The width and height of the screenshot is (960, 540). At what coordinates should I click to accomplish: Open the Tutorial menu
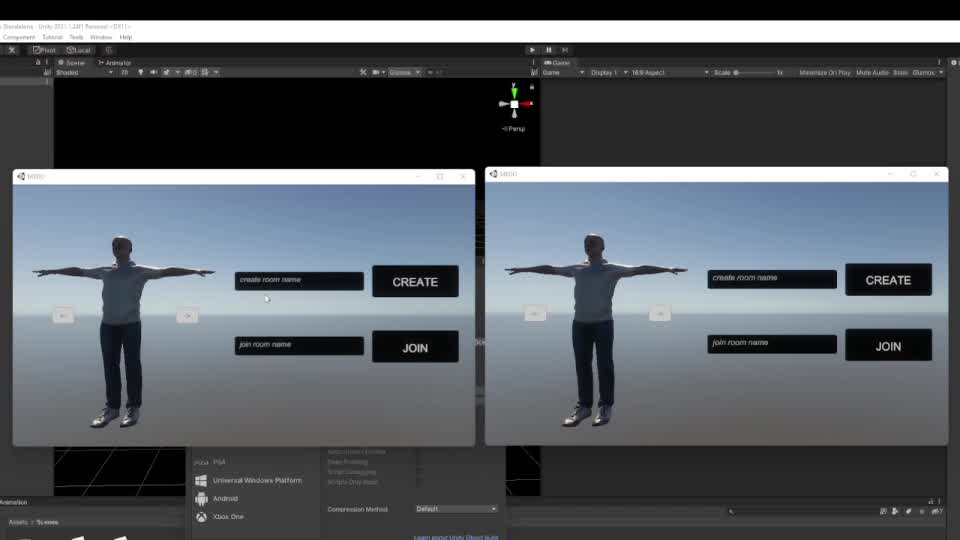point(52,37)
